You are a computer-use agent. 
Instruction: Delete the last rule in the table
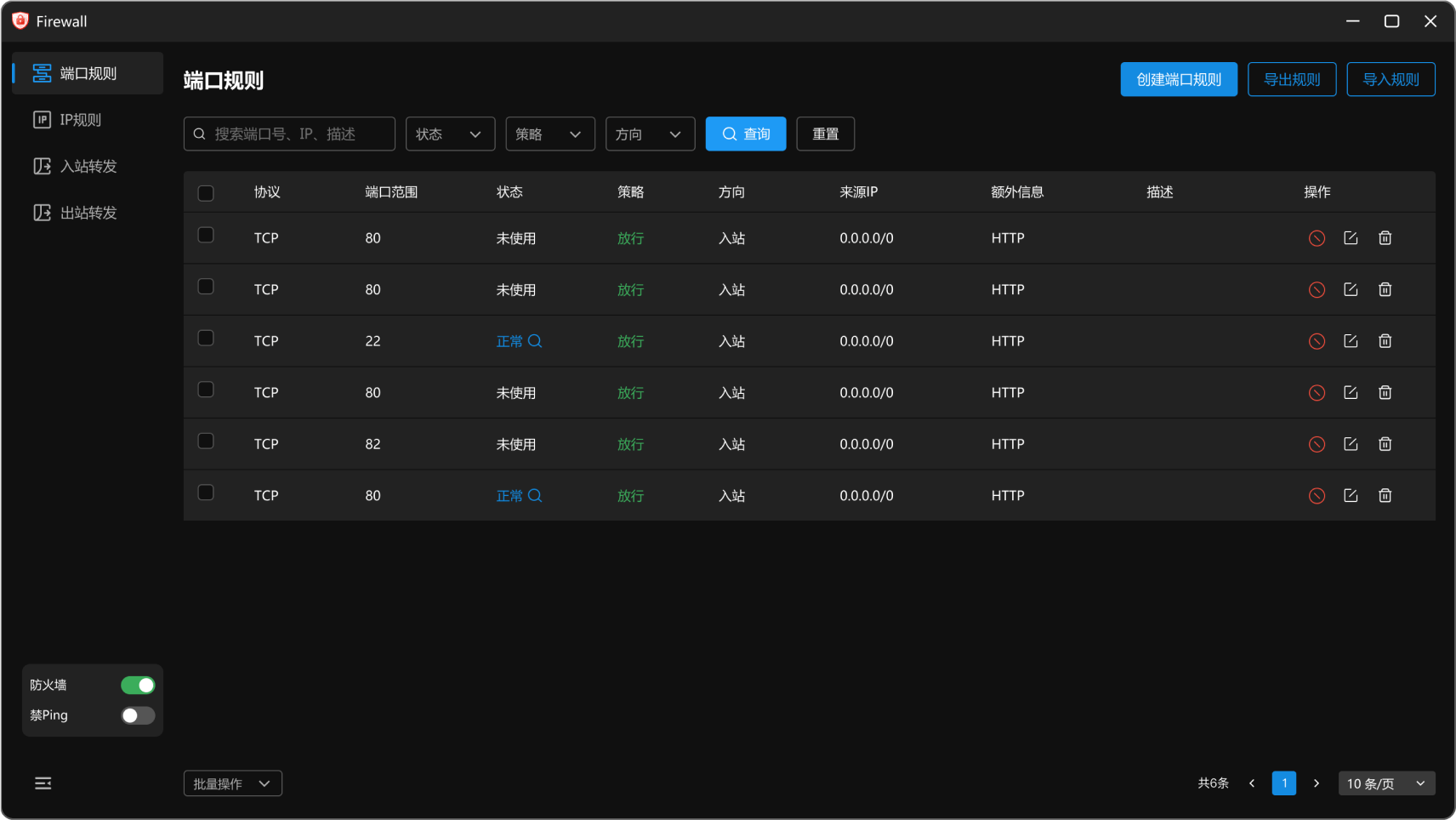click(x=1385, y=496)
